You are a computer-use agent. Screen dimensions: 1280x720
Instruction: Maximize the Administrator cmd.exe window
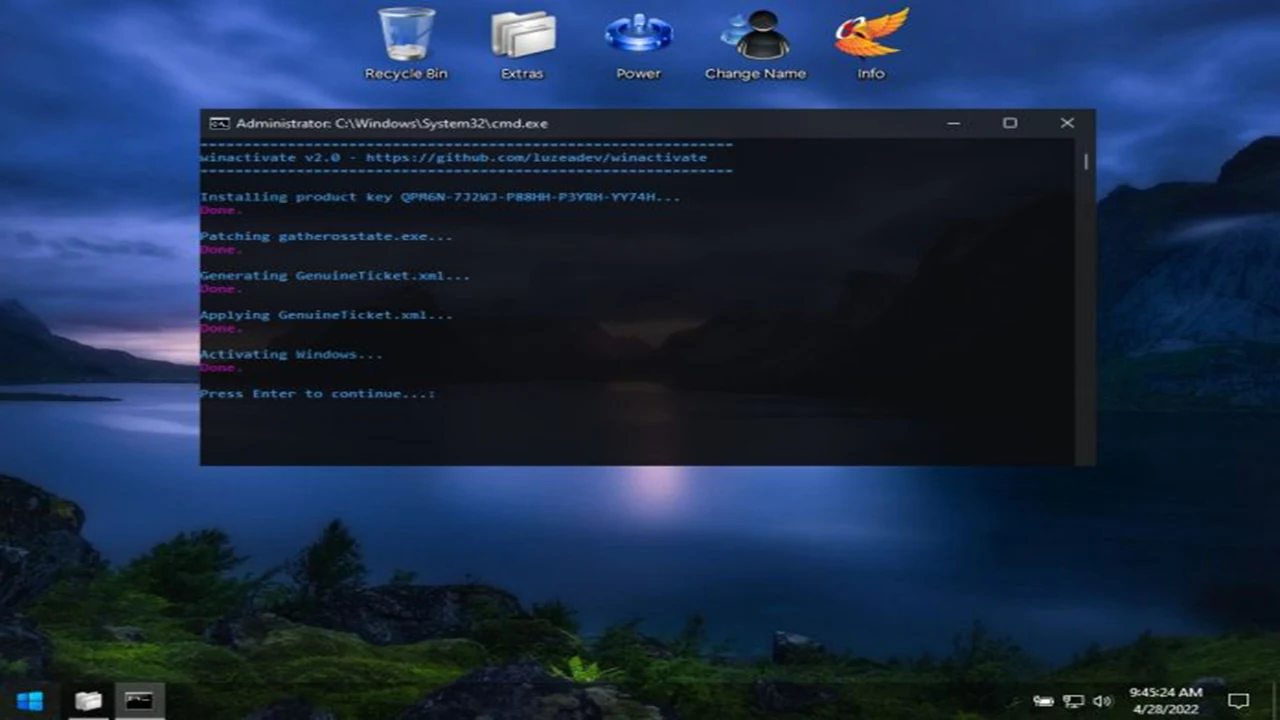[x=1010, y=123]
